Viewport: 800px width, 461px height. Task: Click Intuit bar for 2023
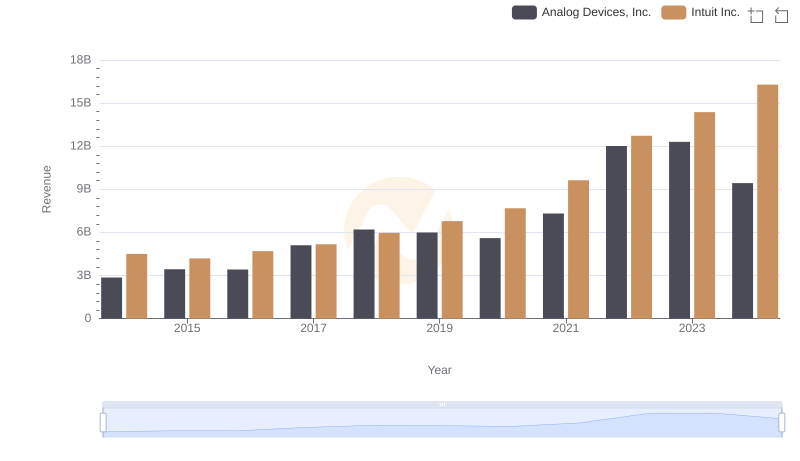pos(705,215)
